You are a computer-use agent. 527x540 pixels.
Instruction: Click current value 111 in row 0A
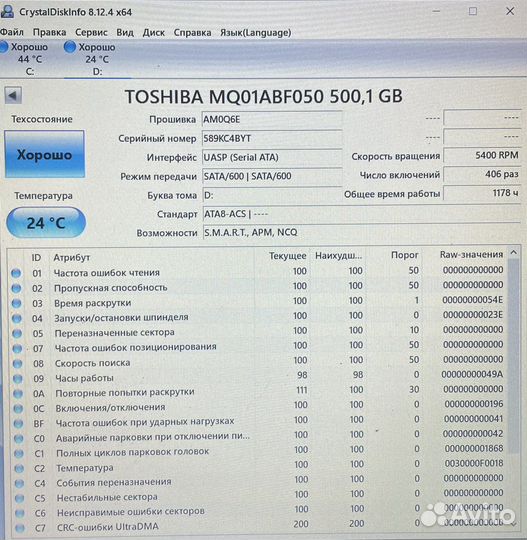(301, 390)
